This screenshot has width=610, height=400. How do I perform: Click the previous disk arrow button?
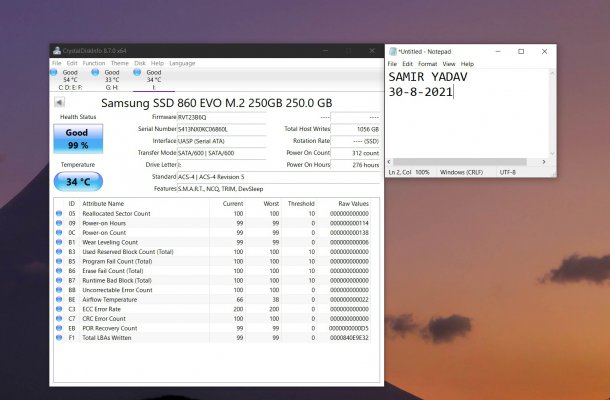click(60, 102)
